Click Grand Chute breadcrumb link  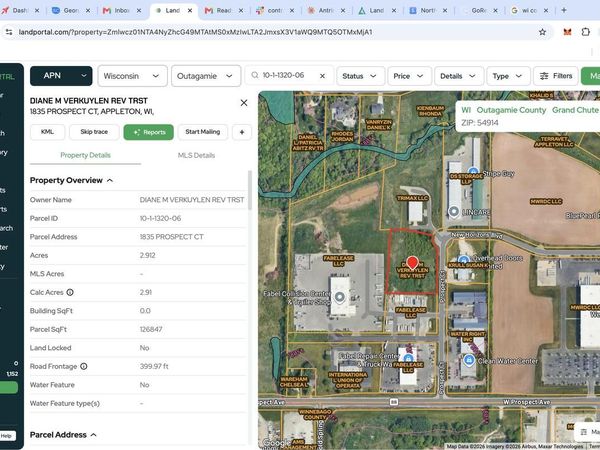(x=575, y=110)
